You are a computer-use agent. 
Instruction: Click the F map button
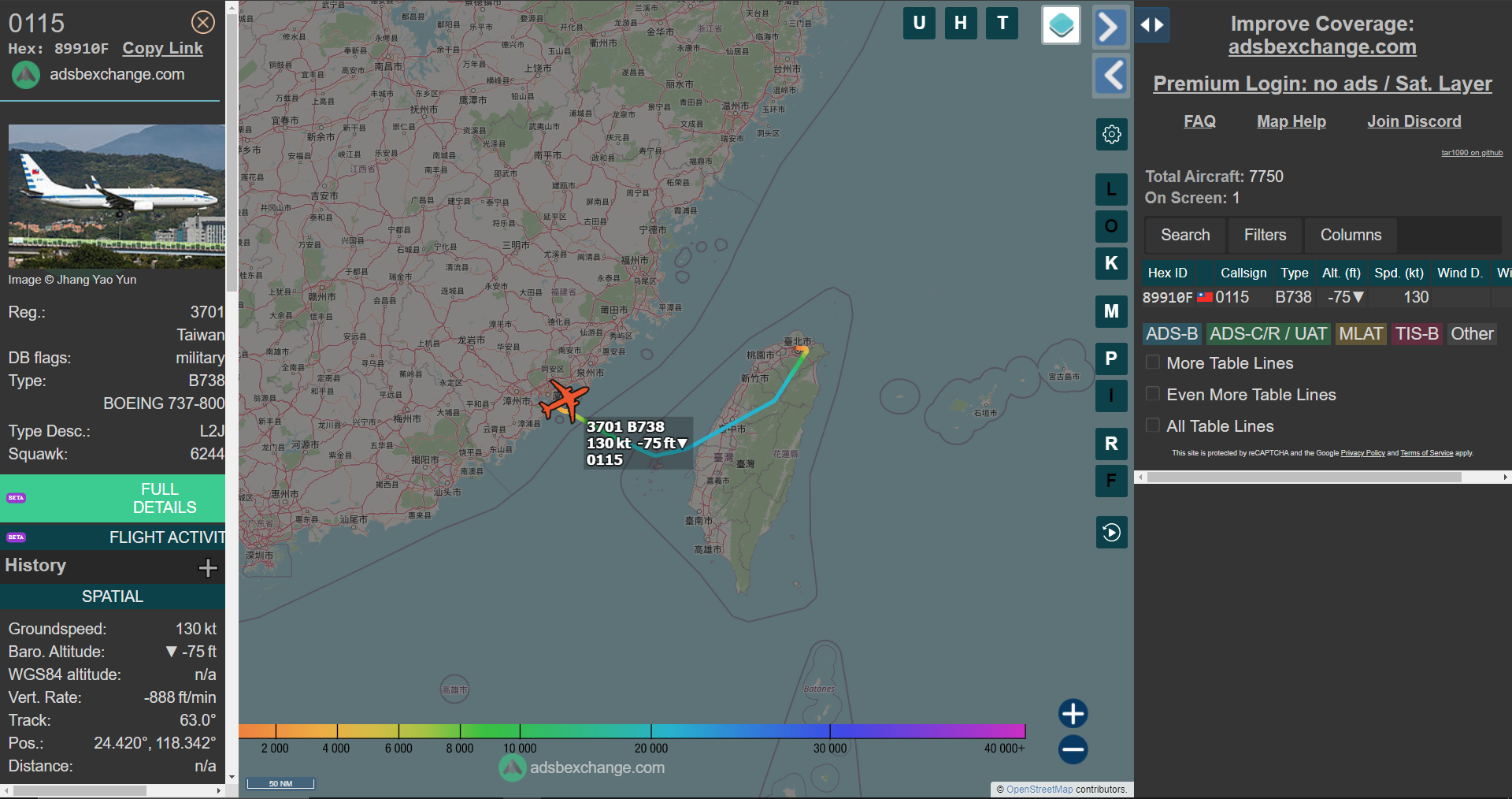(x=1111, y=481)
